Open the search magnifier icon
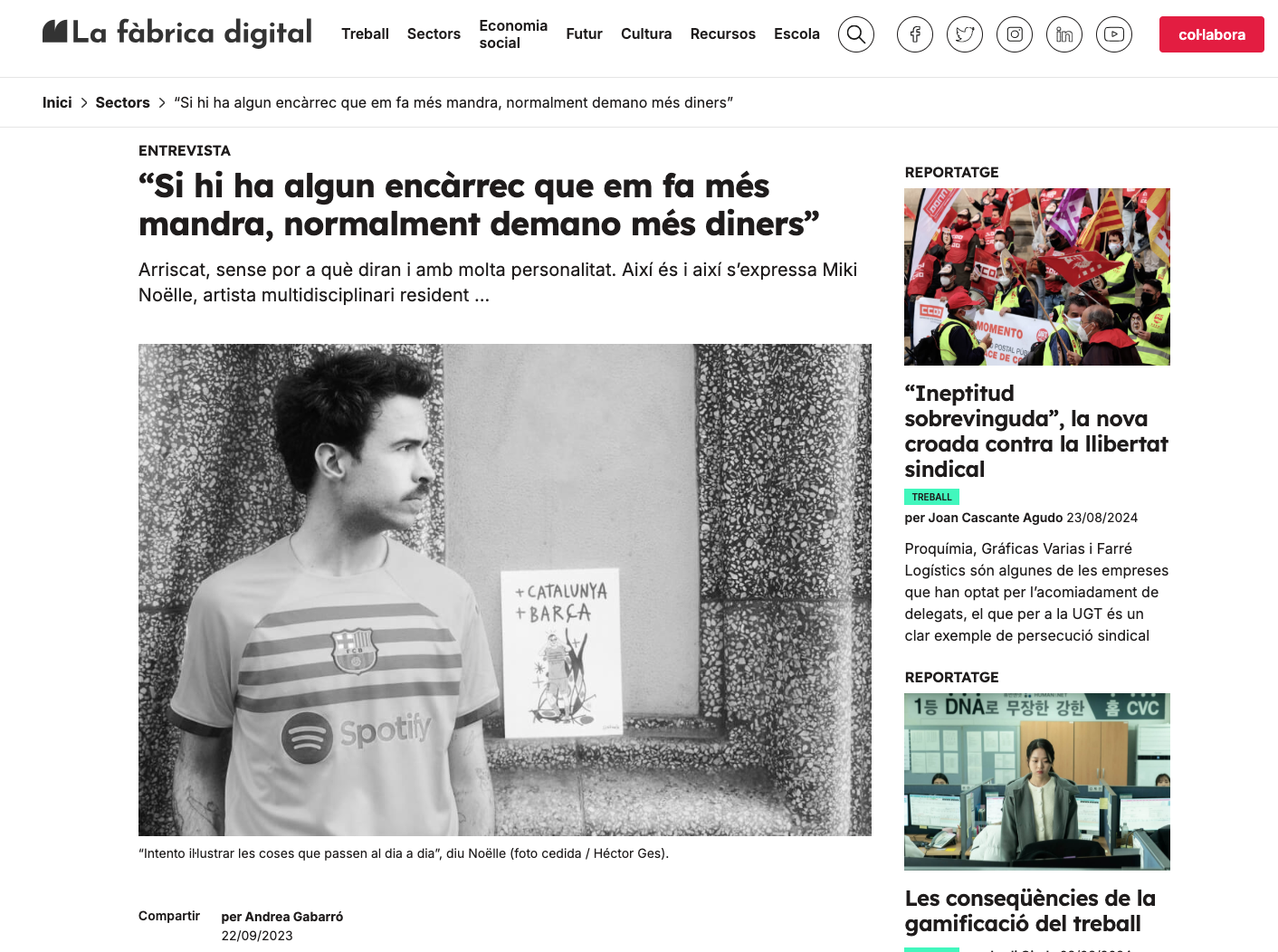1278x952 pixels. (x=855, y=34)
